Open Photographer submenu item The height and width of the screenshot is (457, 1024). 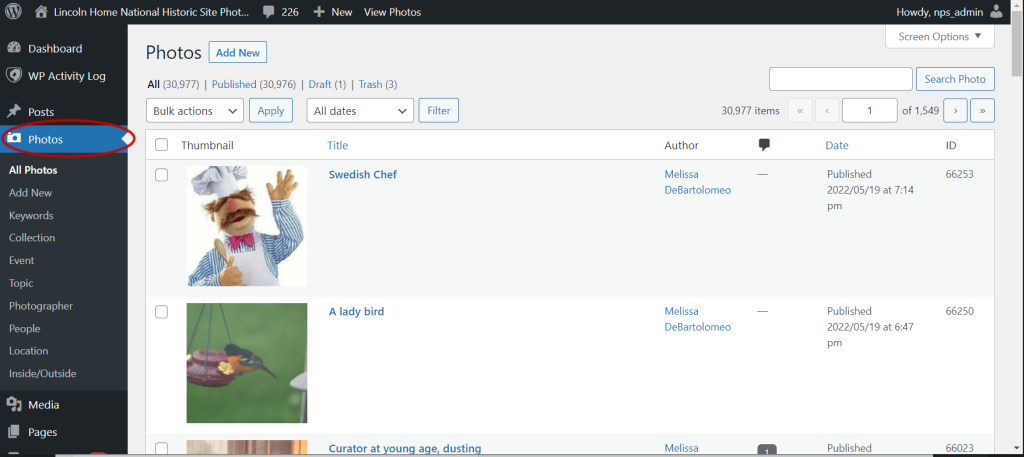(x=41, y=306)
